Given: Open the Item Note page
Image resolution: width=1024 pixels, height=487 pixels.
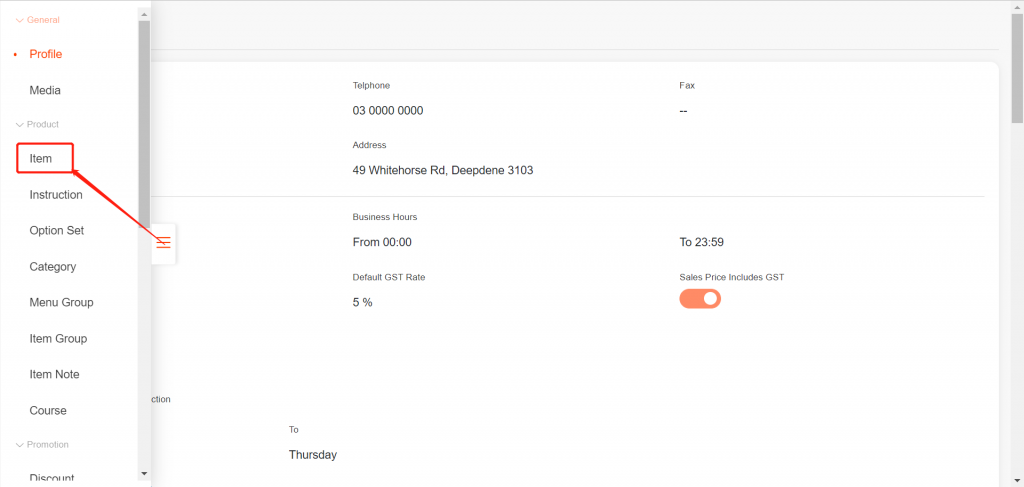Looking at the screenshot, I should coord(54,375).
